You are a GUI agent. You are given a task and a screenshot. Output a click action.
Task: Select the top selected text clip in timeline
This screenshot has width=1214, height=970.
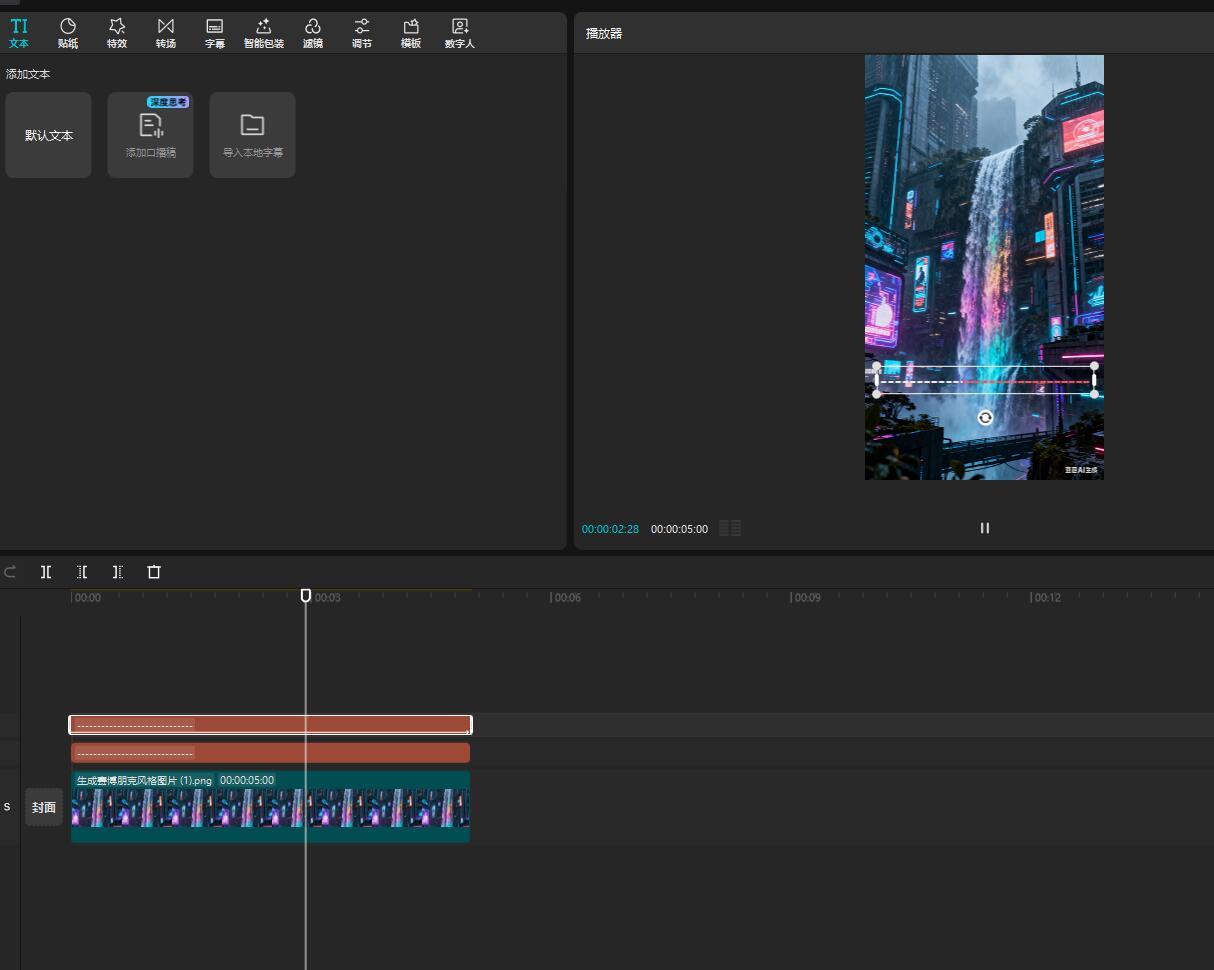tap(270, 725)
